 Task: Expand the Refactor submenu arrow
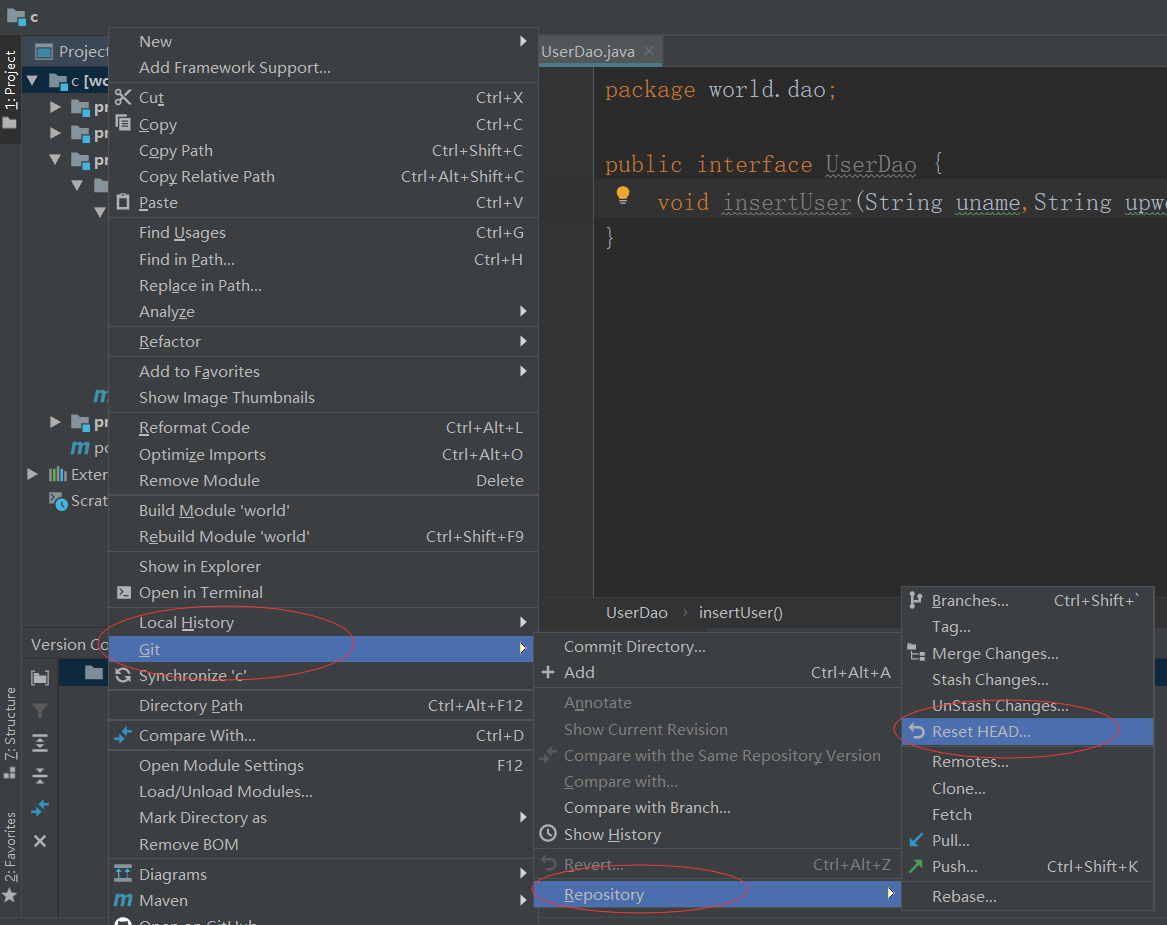(x=523, y=341)
